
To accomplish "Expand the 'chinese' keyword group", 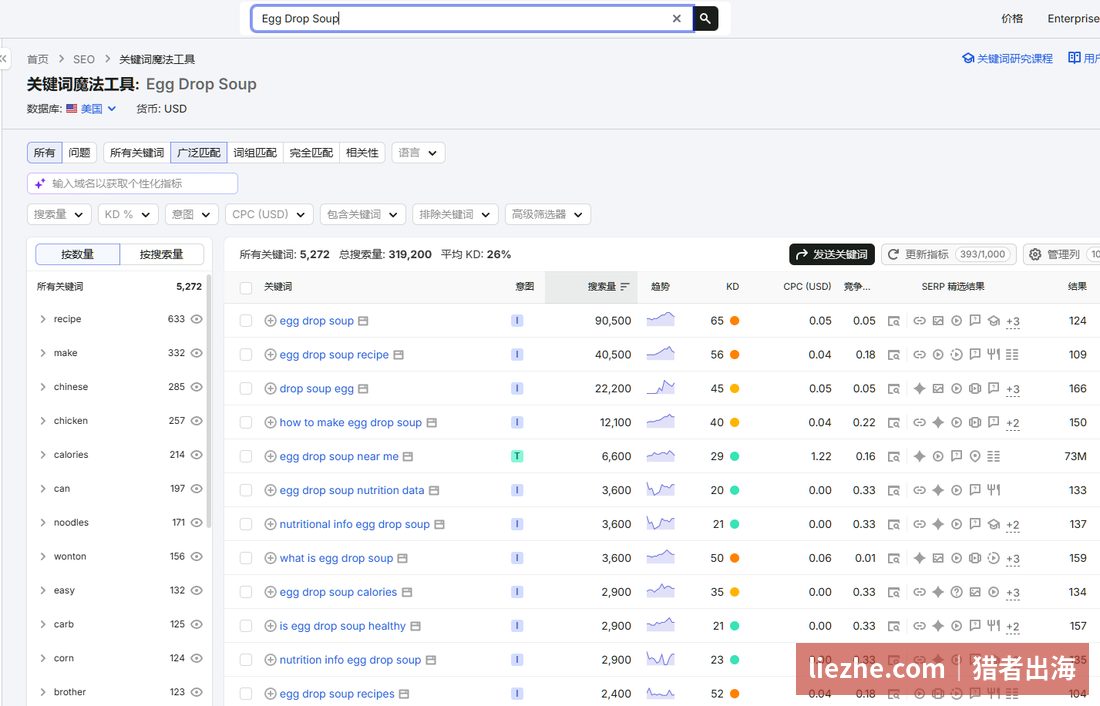I will coord(43,387).
